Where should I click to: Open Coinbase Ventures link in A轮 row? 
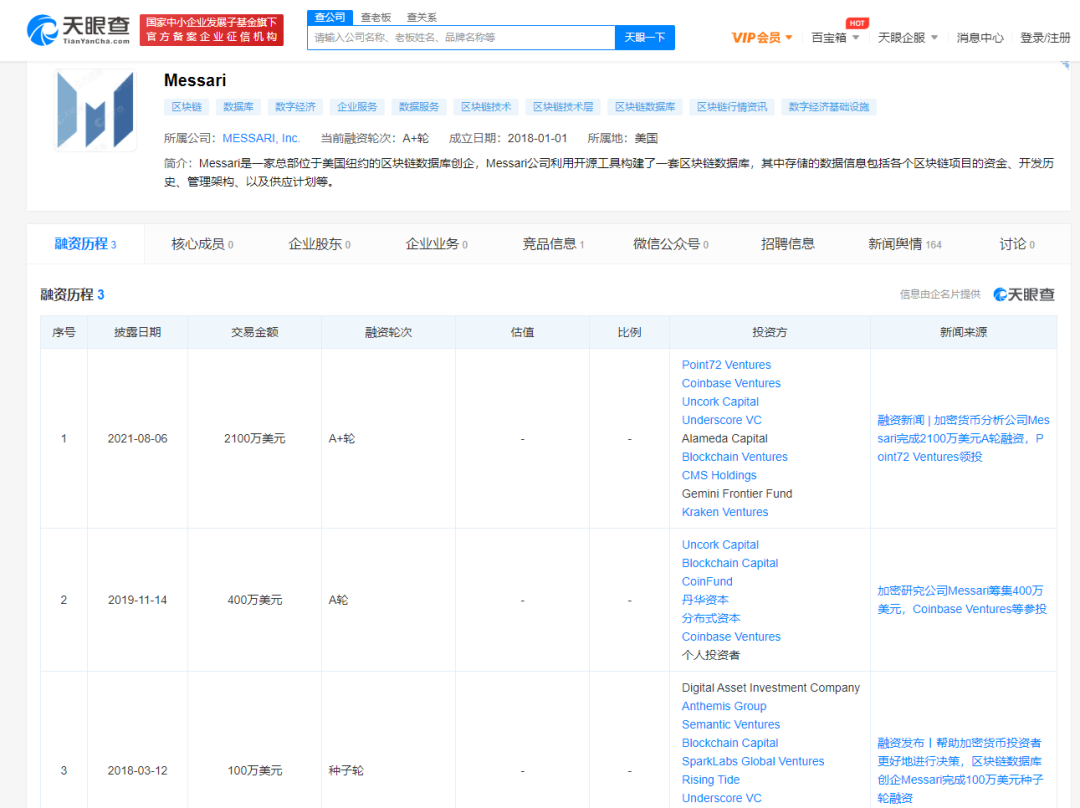click(x=731, y=637)
